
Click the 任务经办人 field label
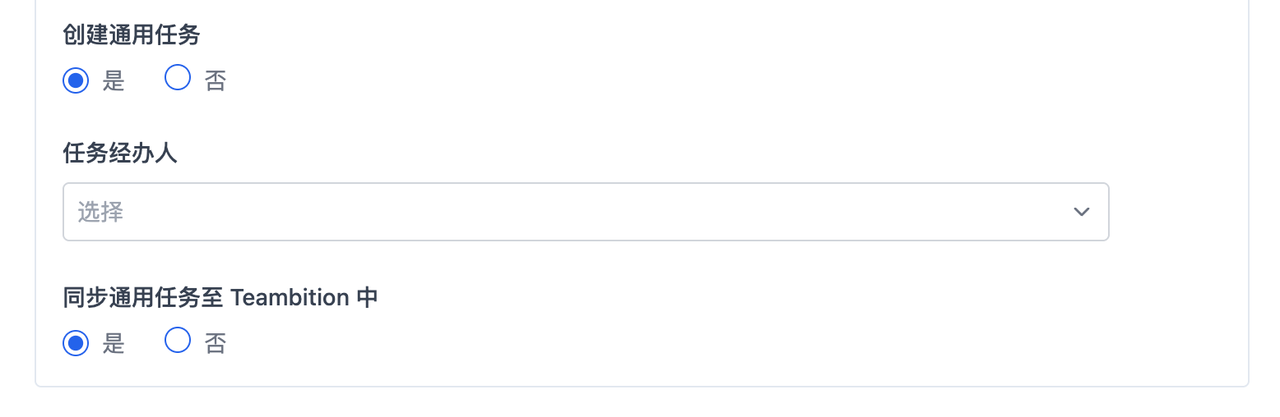(120, 154)
